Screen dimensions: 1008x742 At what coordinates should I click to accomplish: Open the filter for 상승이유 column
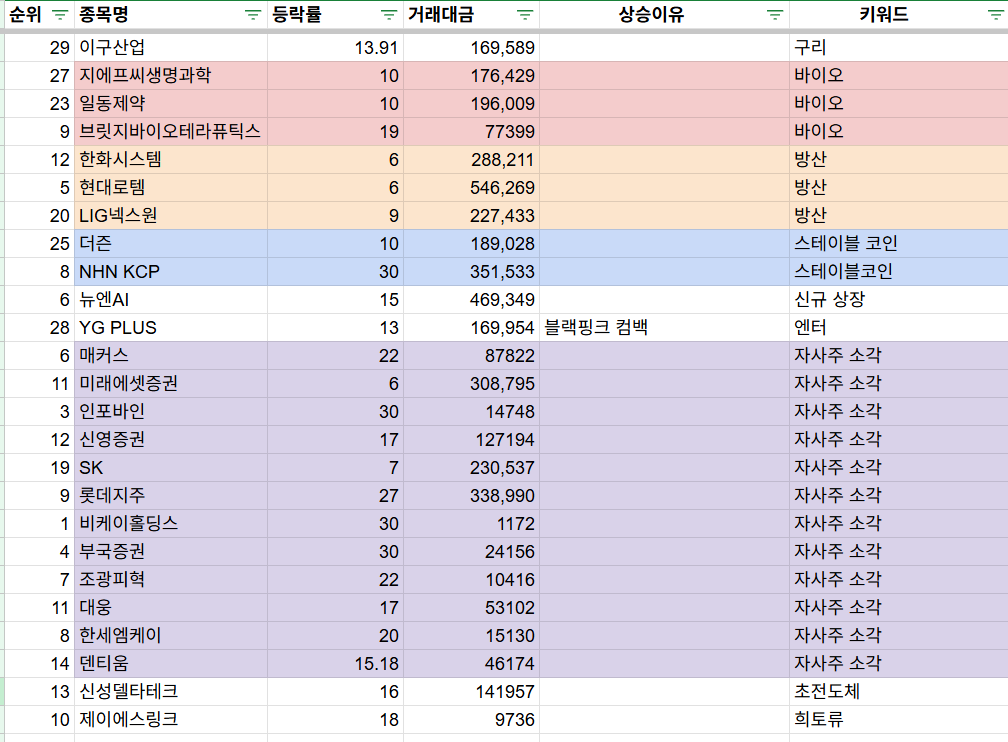point(775,15)
